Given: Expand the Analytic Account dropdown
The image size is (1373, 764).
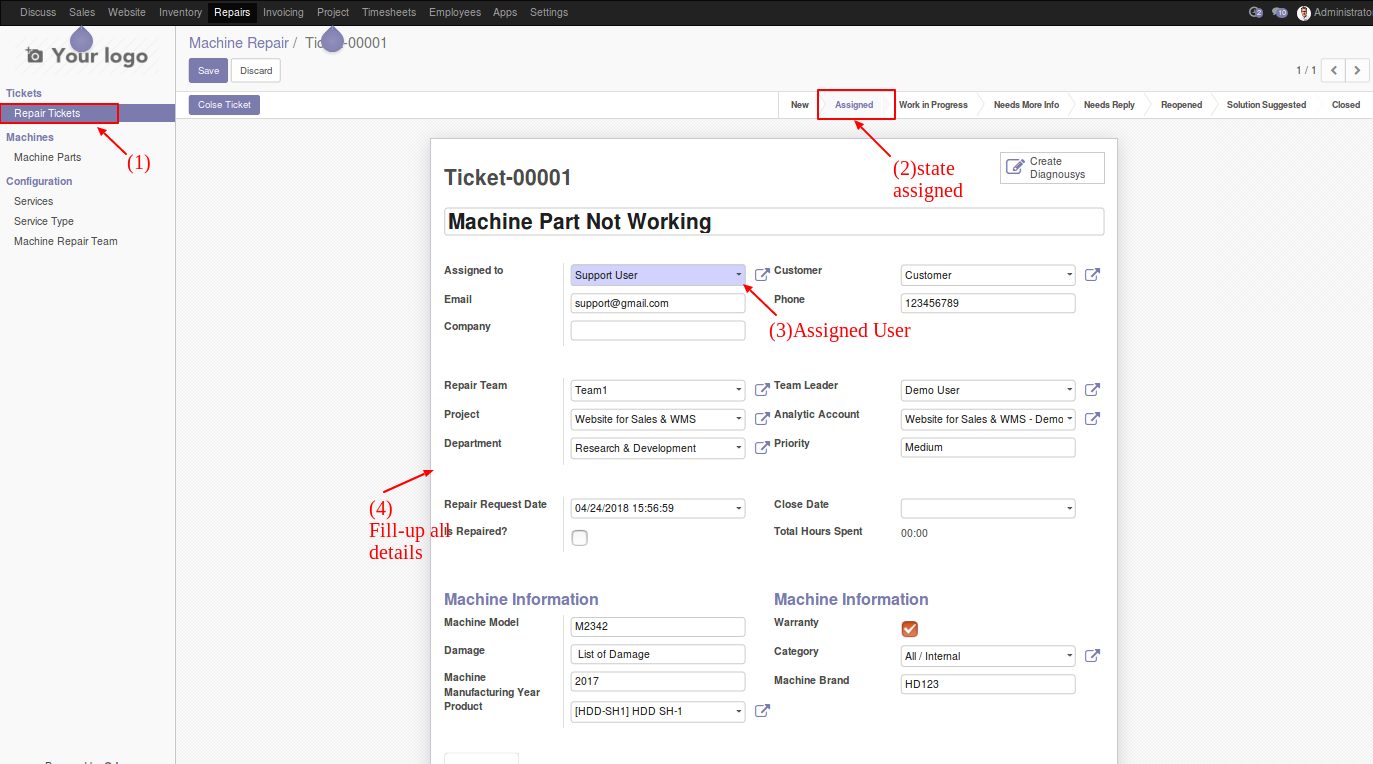Looking at the screenshot, I should point(1069,419).
